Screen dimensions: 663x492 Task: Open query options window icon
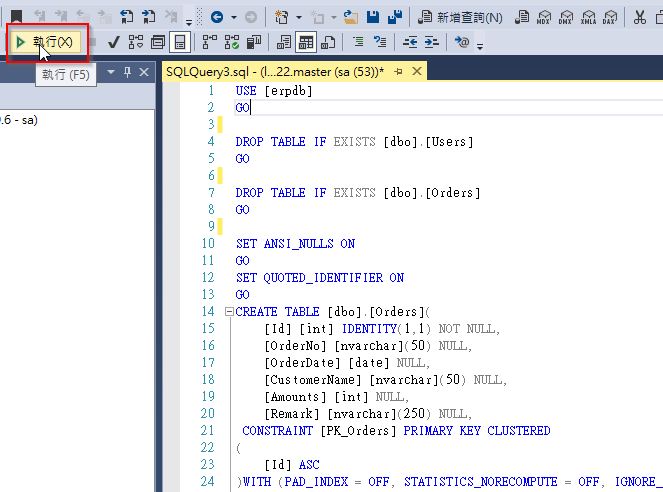[158, 42]
